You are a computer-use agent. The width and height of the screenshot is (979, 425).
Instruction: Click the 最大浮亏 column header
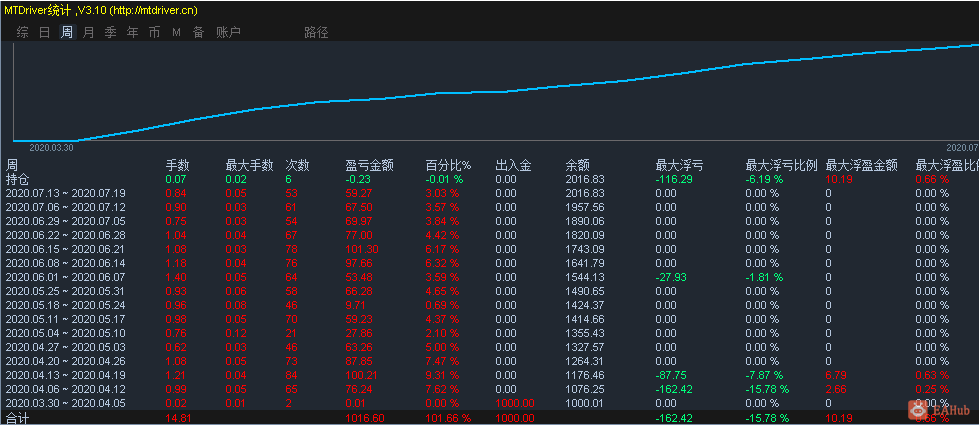click(x=679, y=165)
